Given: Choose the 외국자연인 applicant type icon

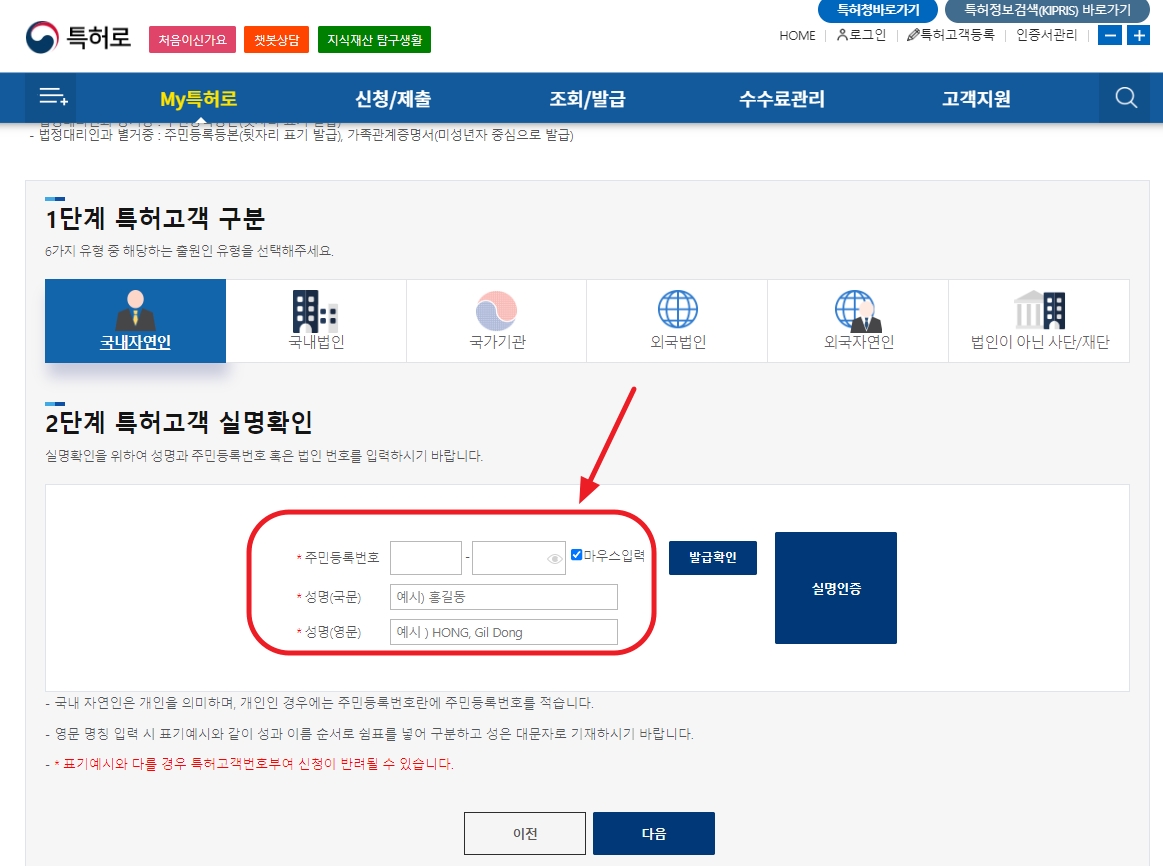Looking at the screenshot, I should coord(858,320).
